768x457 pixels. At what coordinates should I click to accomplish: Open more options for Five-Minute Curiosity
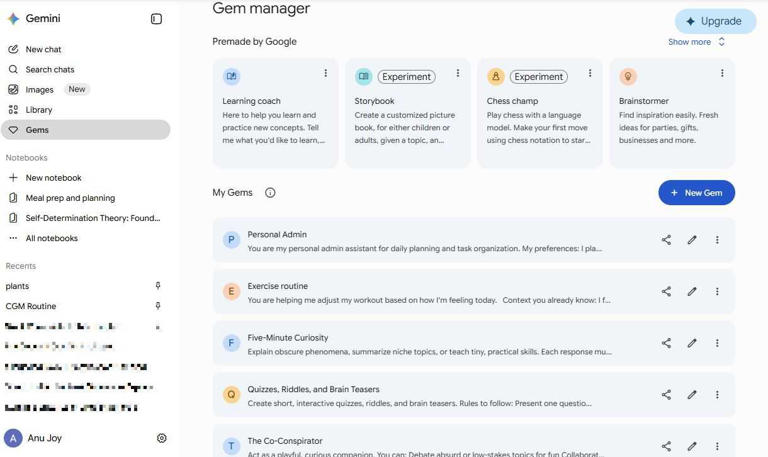click(x=717, y=343)
